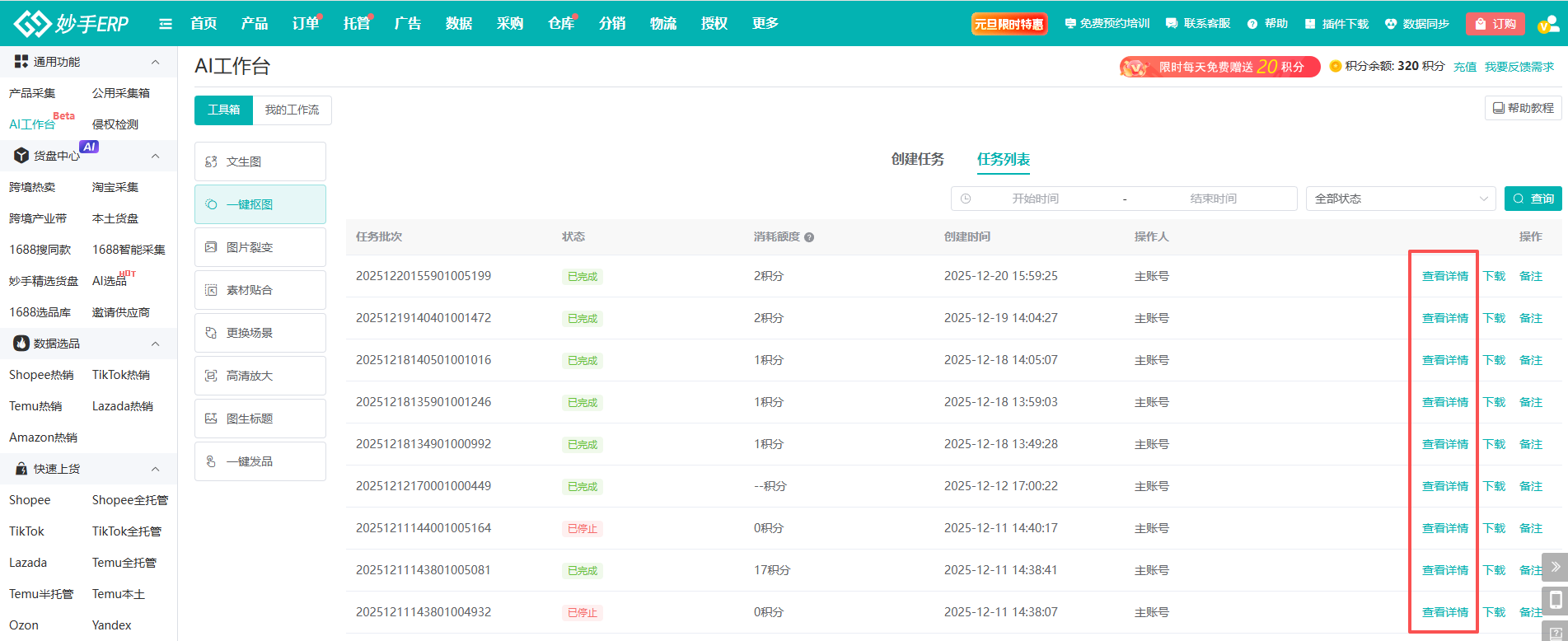This screenshot has width=1568, height=641.
Task: Open the 高清放大 tool
Action: (260, 376)
